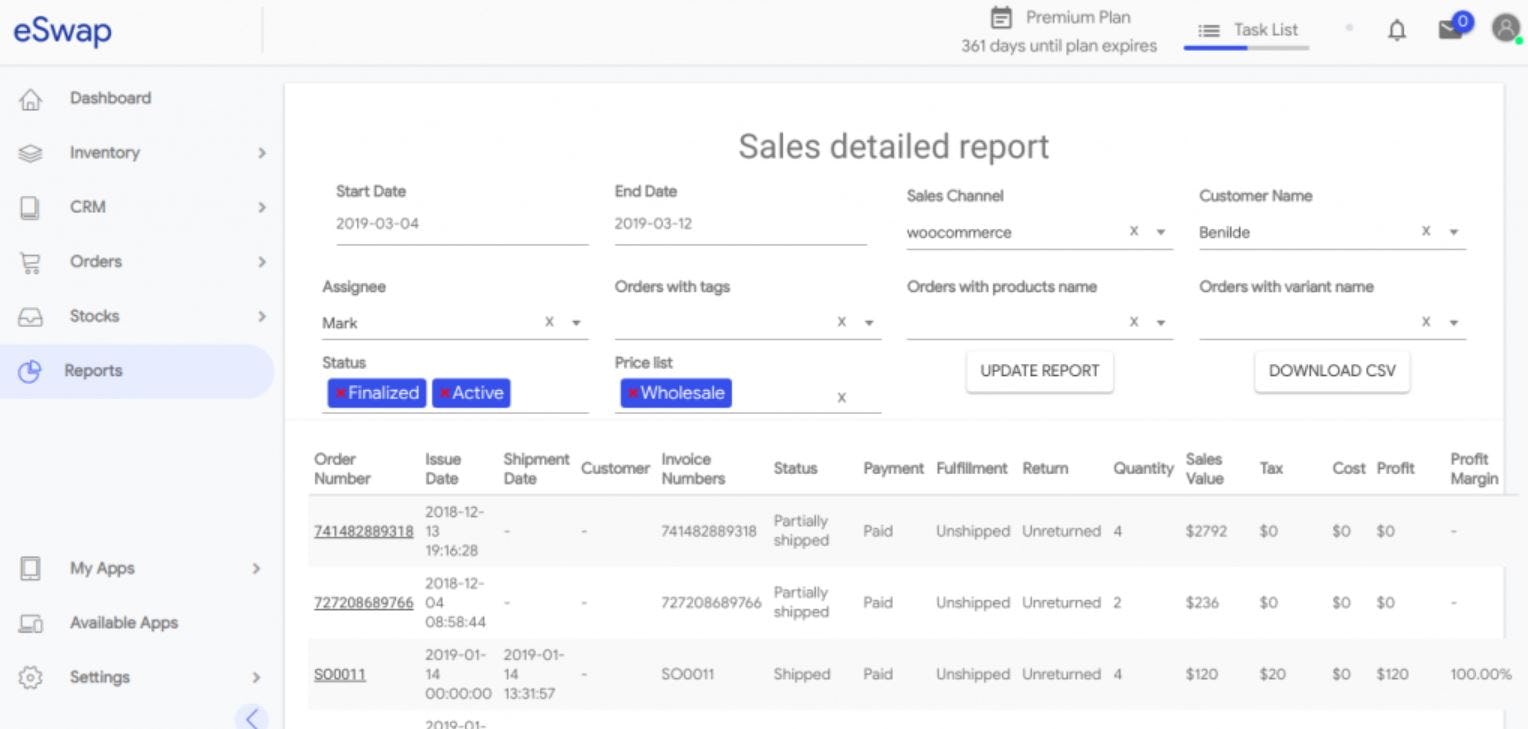Click the Premium Plan calendar icon
The width and height of the screenshot is (1528, 729).
(1001, 18)
